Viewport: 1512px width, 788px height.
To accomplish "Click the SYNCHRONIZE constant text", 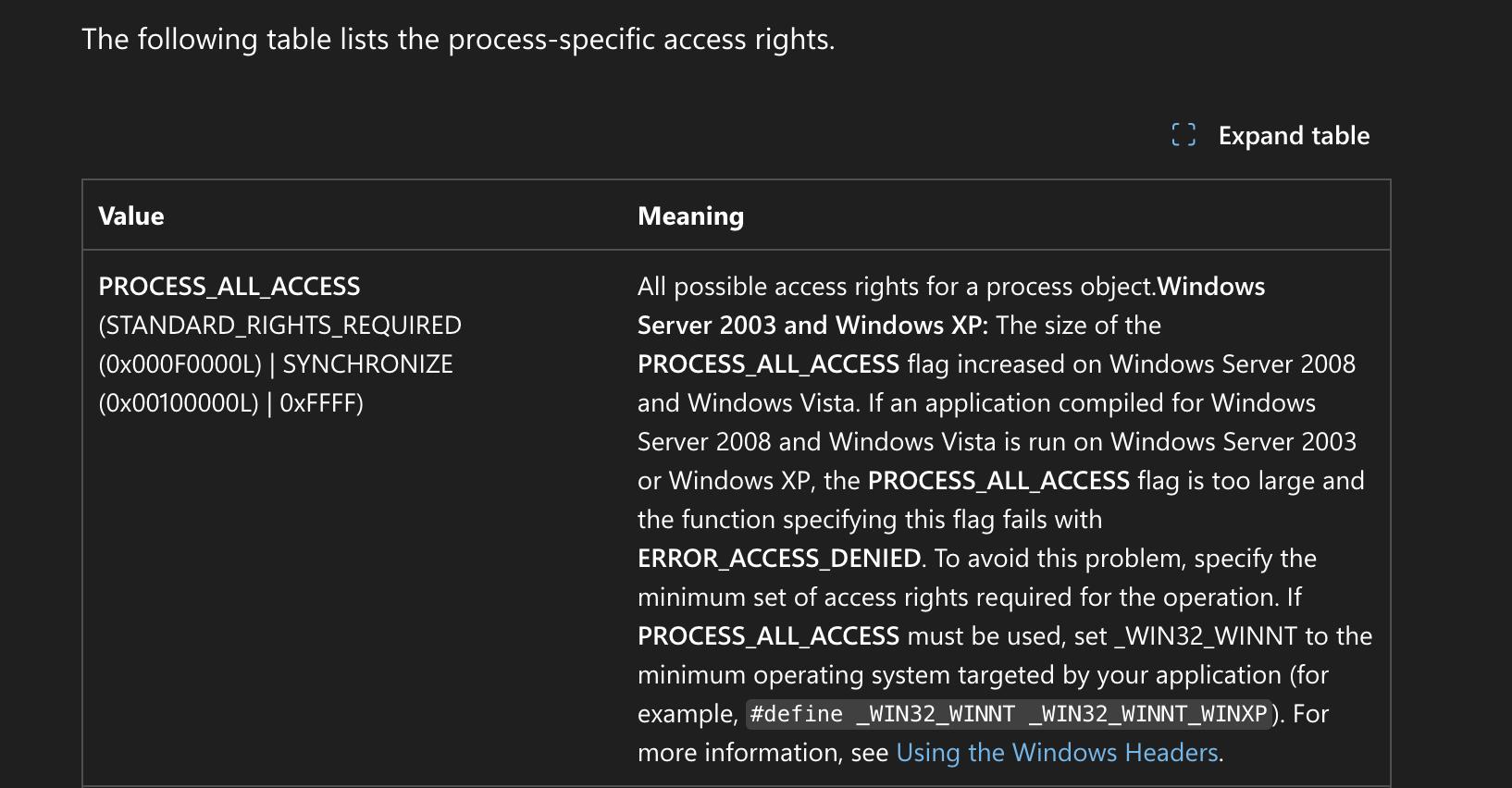I will point(367,364).
